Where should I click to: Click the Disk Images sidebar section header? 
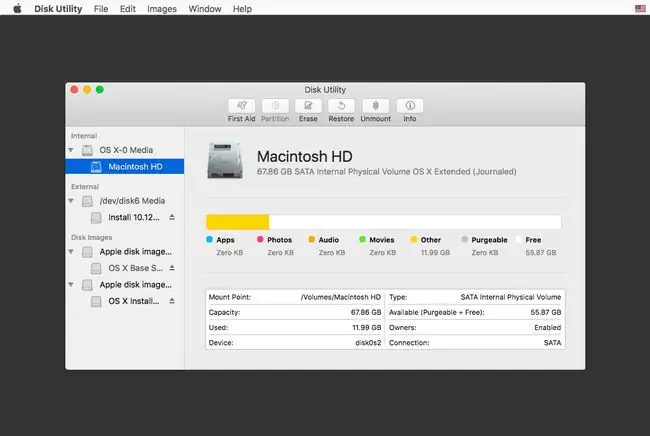tap(92, 237)
